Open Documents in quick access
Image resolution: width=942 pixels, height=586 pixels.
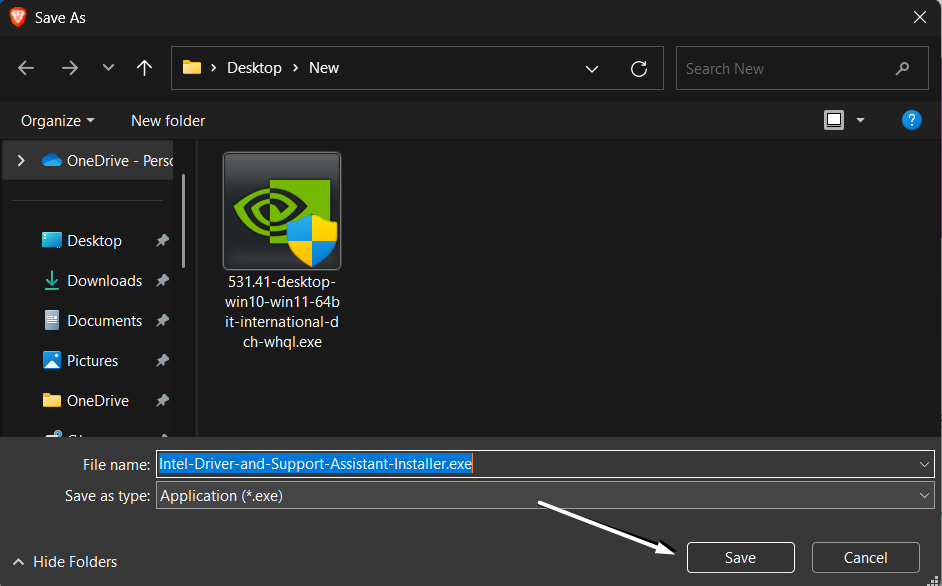pyautogui.click(x=93, y=321)
